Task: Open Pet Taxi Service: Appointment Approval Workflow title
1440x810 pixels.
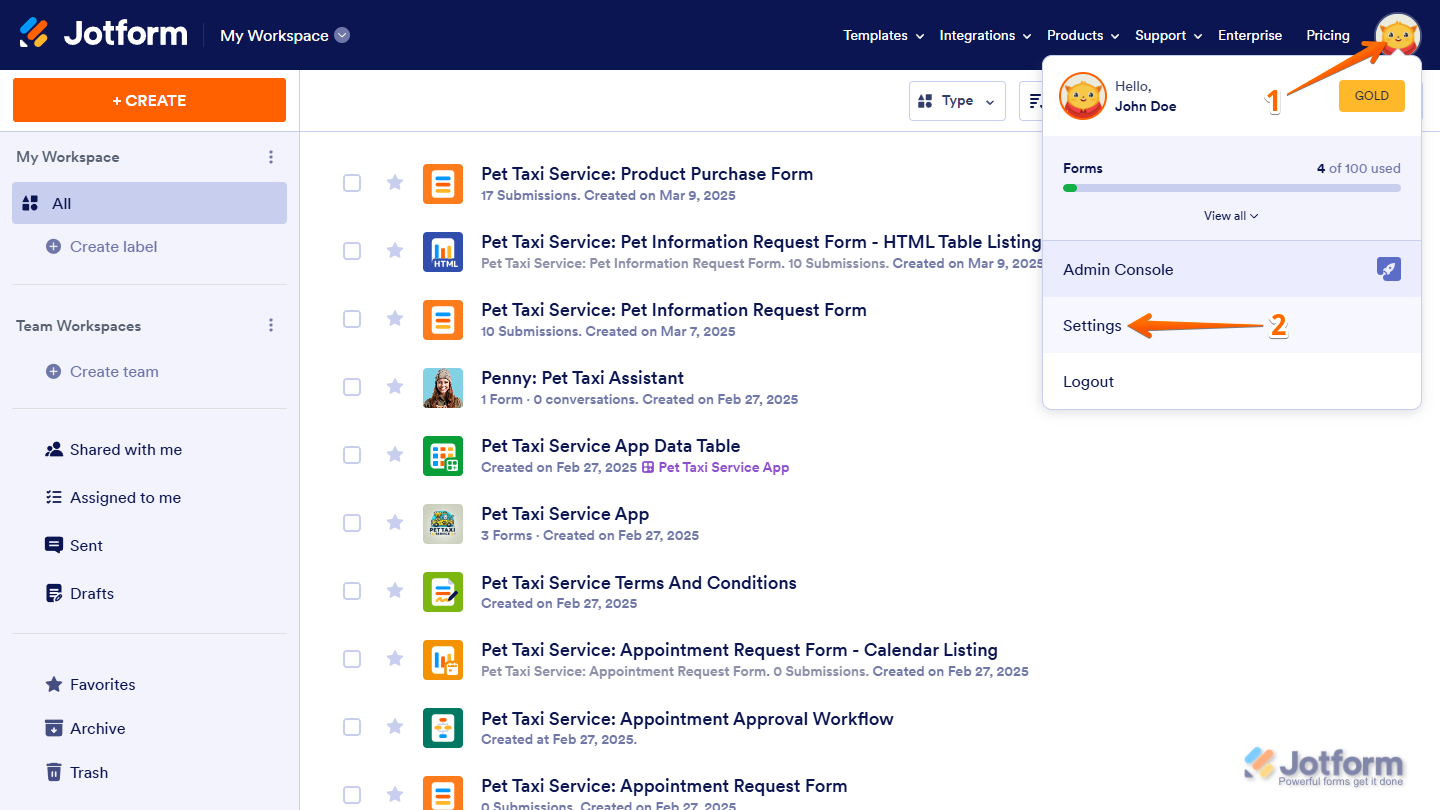Action: [687, 719]
